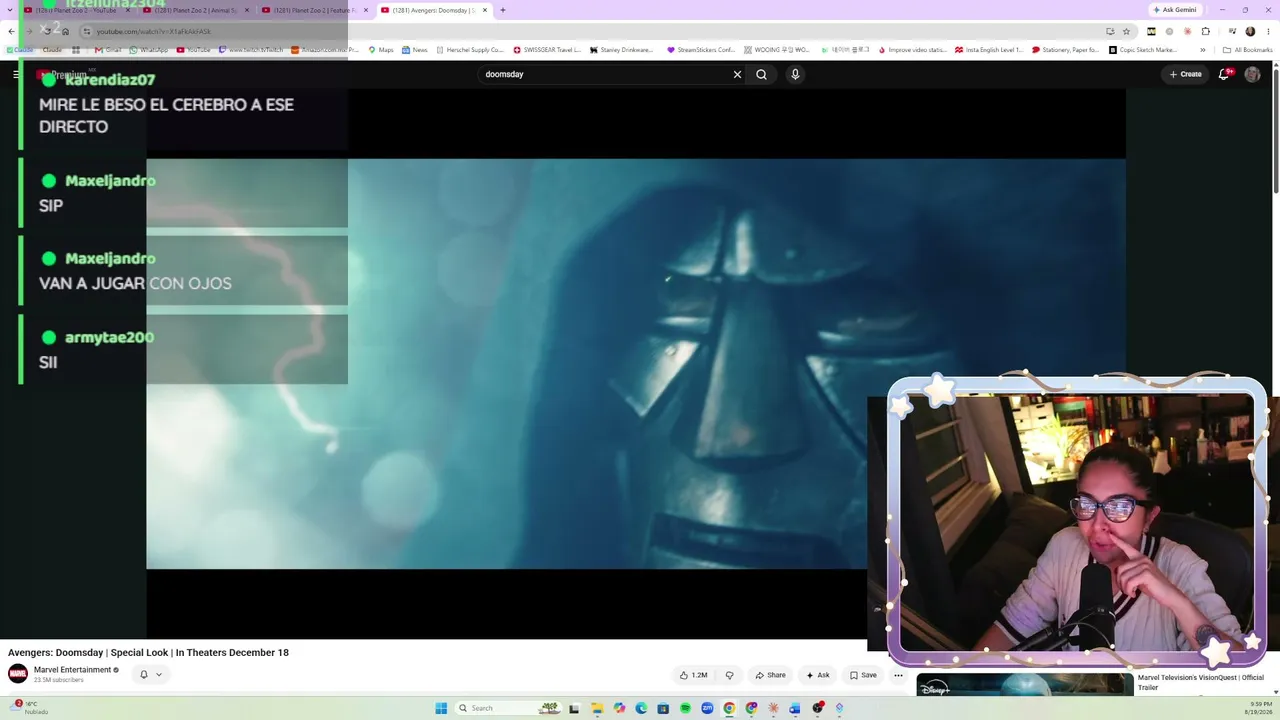Open the VisionQuest trailer thumbnail
The height and width of the screenshot is (720, 1280).
coord(1025,684)
